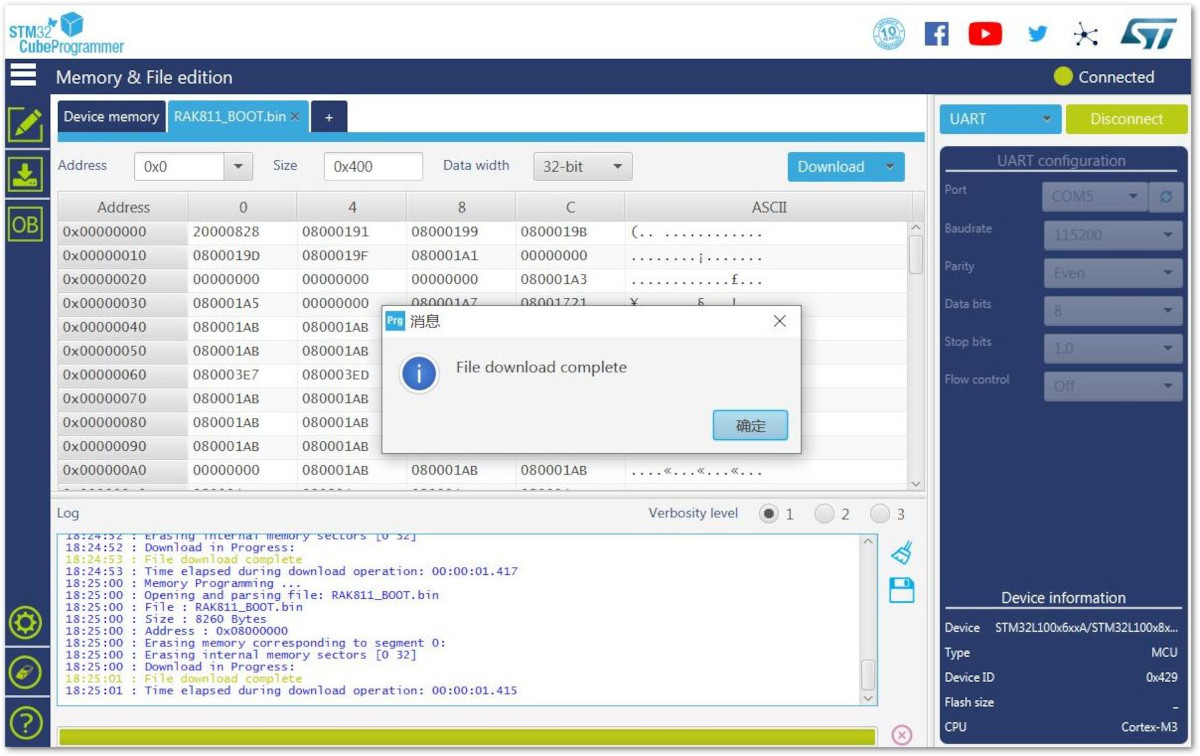Click the Device ID value 0x429
This screenshot has height=756, width=1200.
tap(1161, 677)
